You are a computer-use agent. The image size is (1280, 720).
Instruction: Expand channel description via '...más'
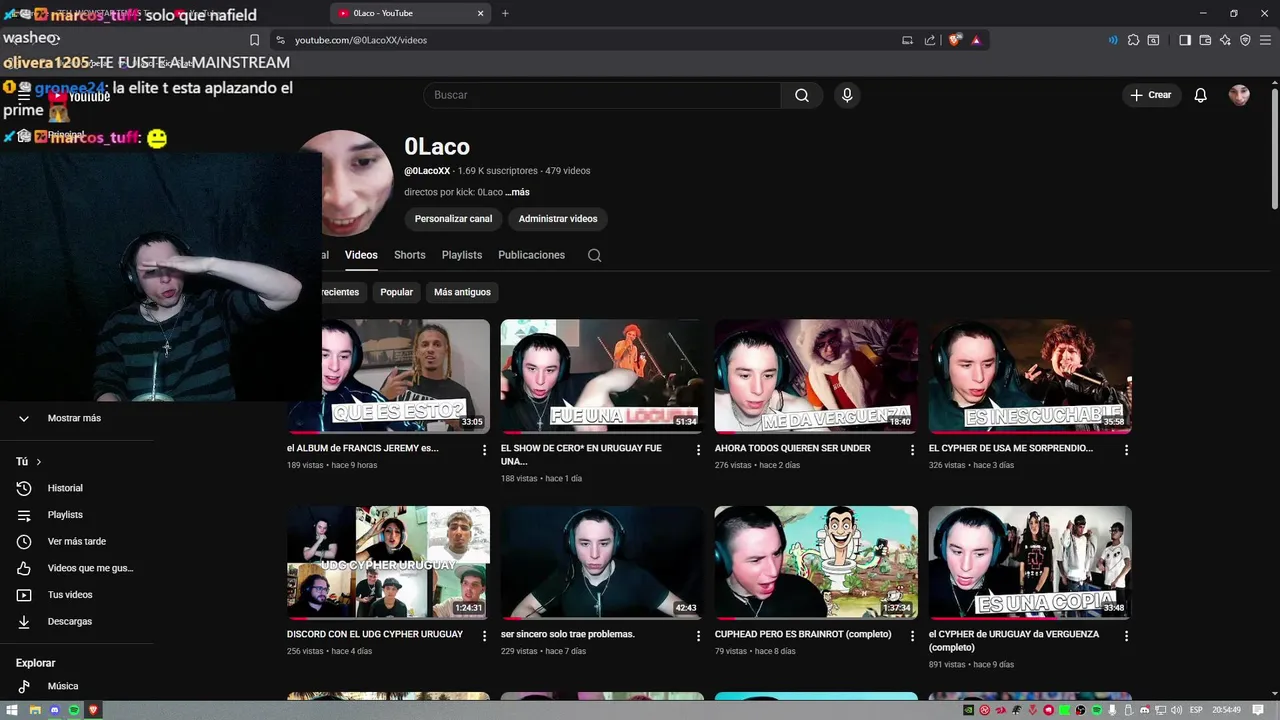click(517, 192)
